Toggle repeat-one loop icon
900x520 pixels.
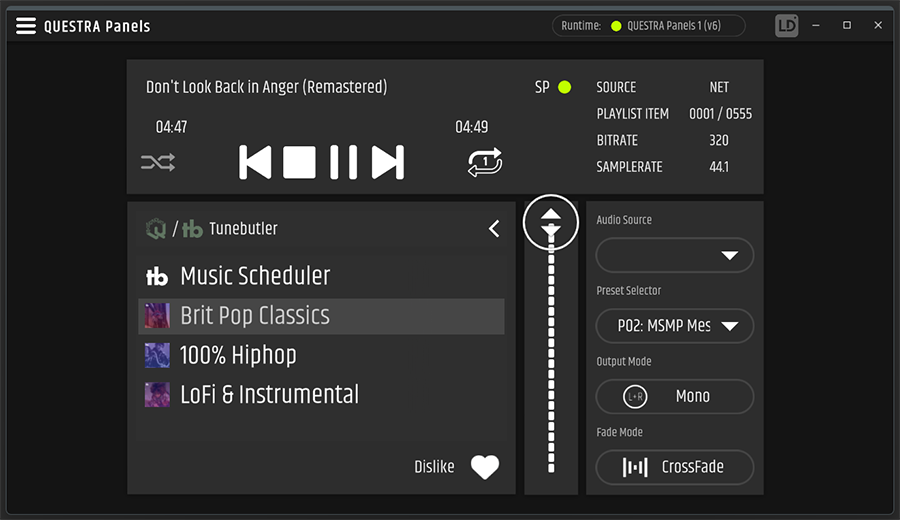pos(485,162)
